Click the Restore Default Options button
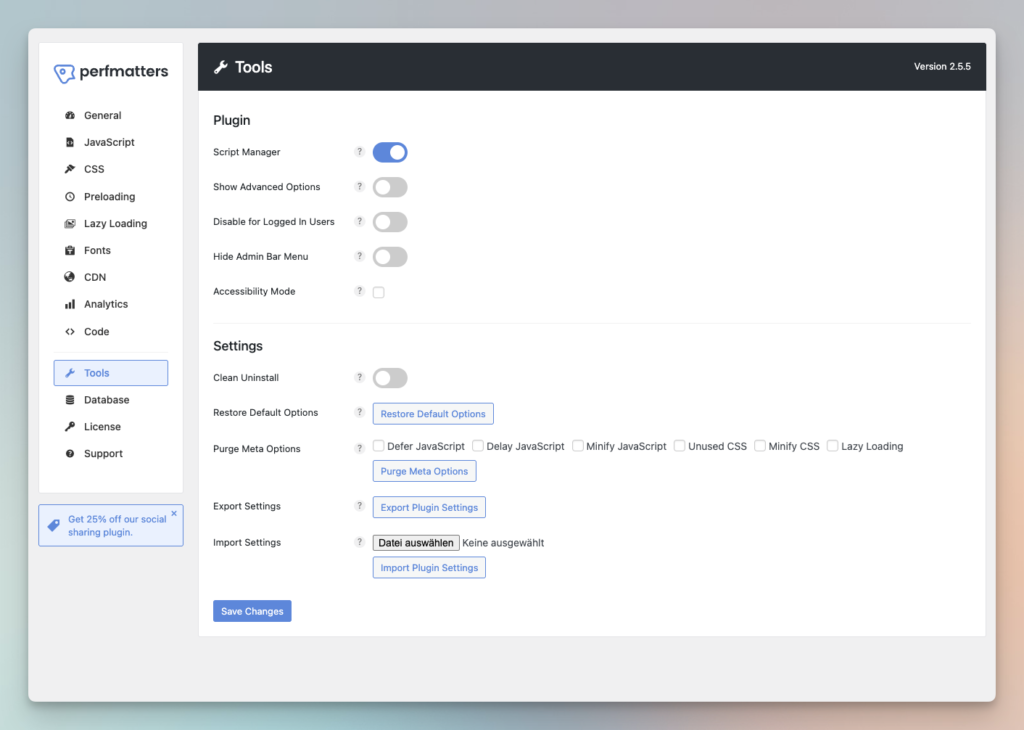The image size is (1024, 730). pos(433,414)
